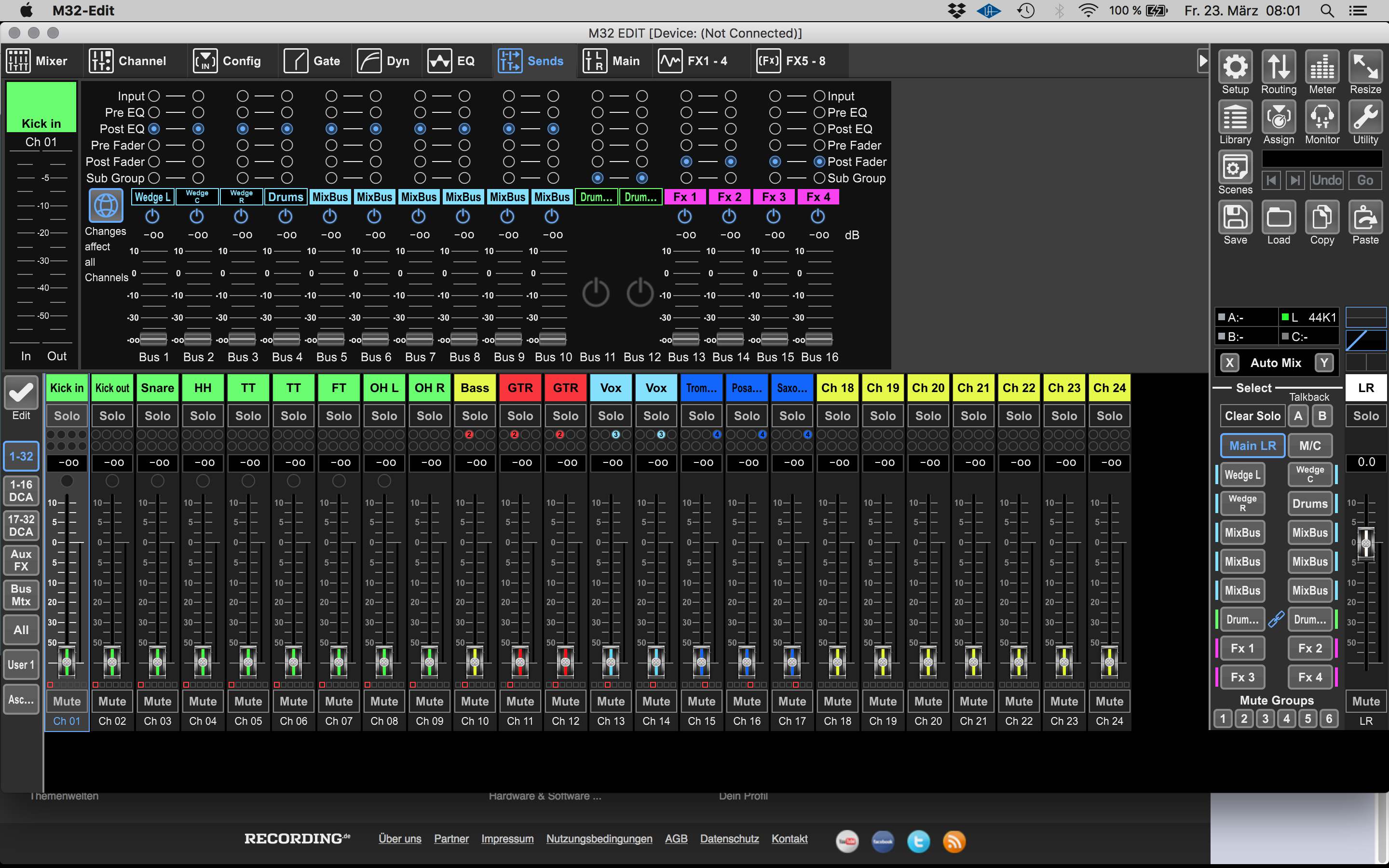Screen dimensions: 1389x868
Task: Click the Paste icon
Action: click(1365, 217)
